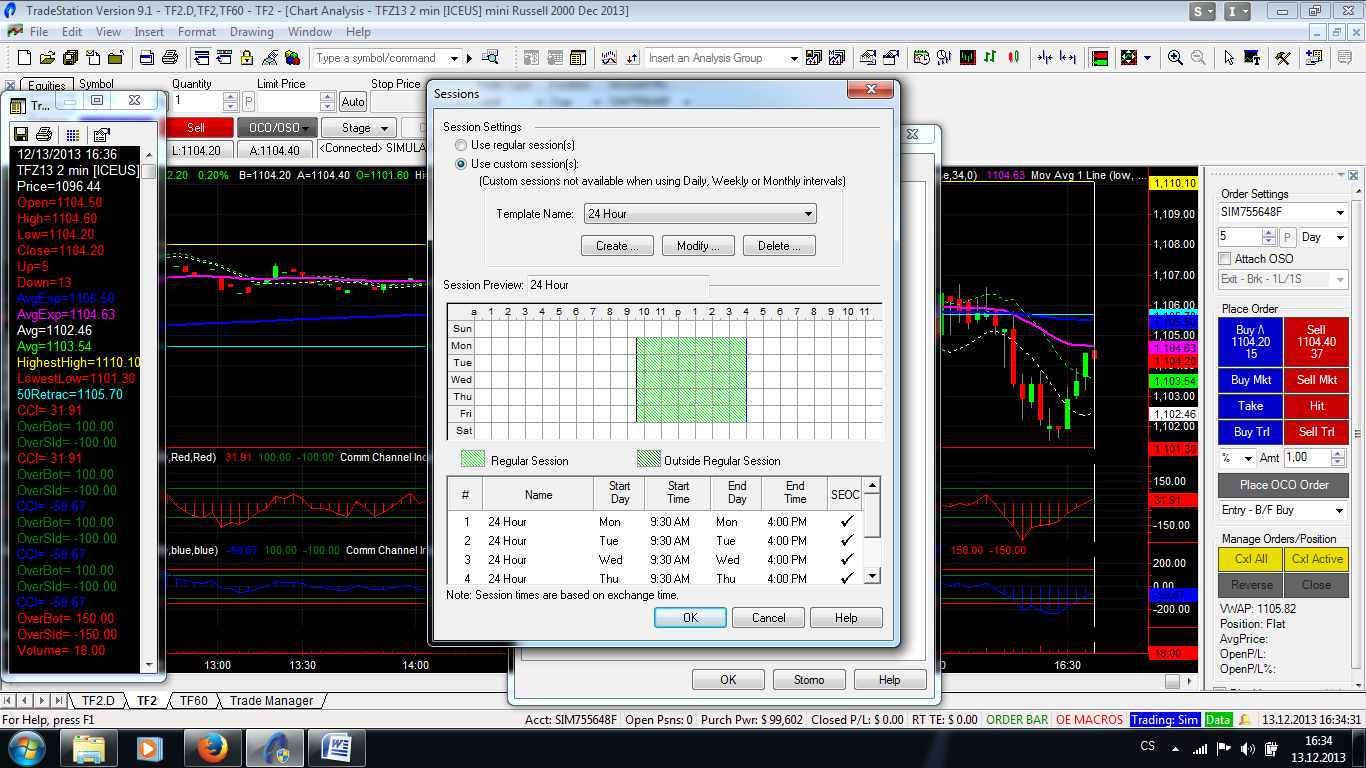
Task: Click the Zoom In magnifier icon
Action: point(1175,58)
